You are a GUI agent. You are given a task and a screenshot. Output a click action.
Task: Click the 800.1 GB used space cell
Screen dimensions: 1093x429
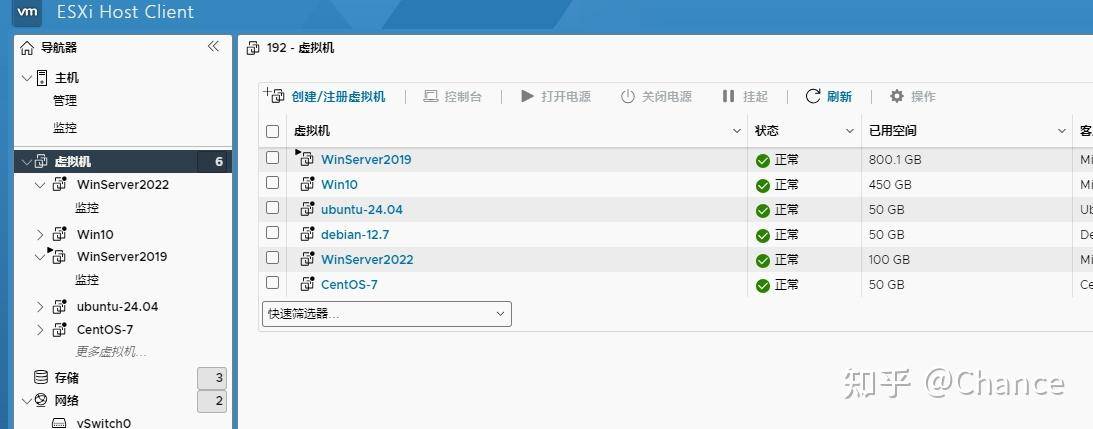(x=895, y=160)
